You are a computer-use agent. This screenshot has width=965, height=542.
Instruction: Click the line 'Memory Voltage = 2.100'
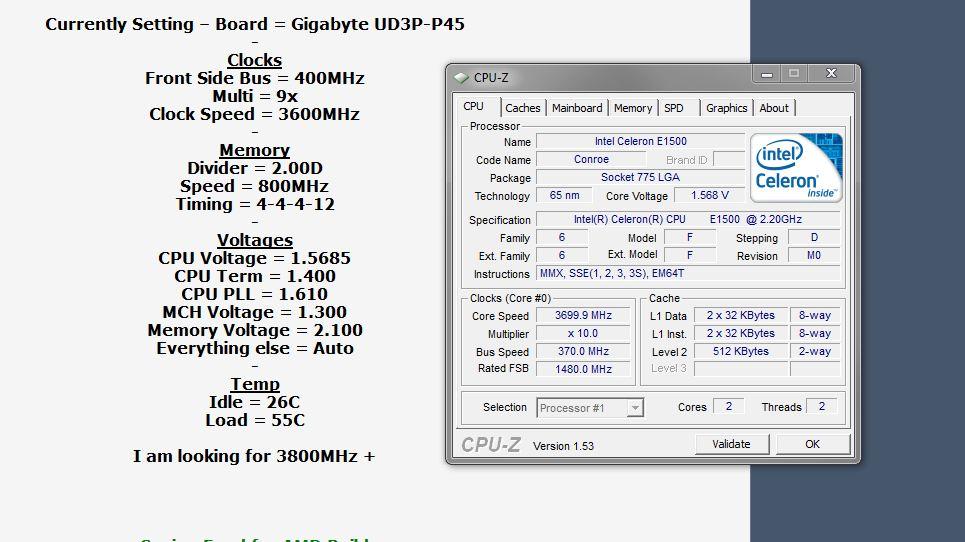(255, 330)
